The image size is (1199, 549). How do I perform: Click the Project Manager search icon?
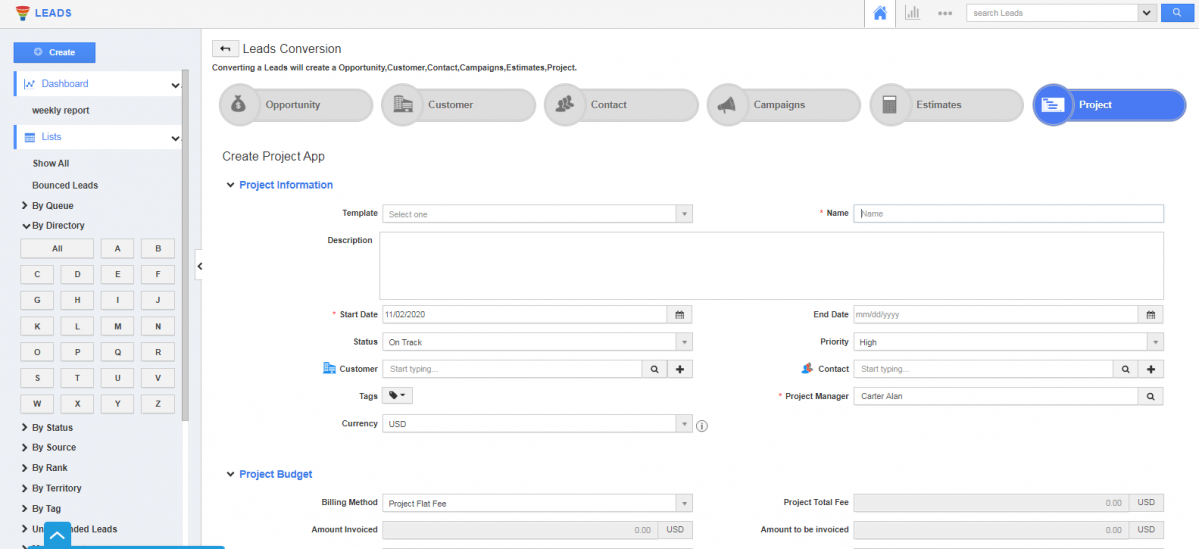pyautogui.click(x=1151, y=396)
